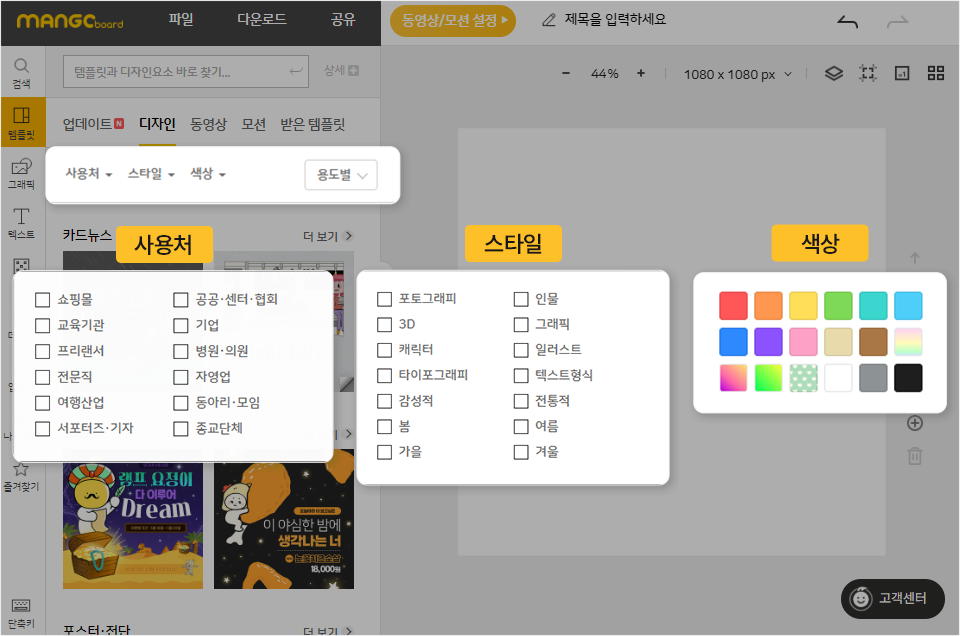
Task: Check the 교육기관 checkbox
Action: click(x=42, y=326)
